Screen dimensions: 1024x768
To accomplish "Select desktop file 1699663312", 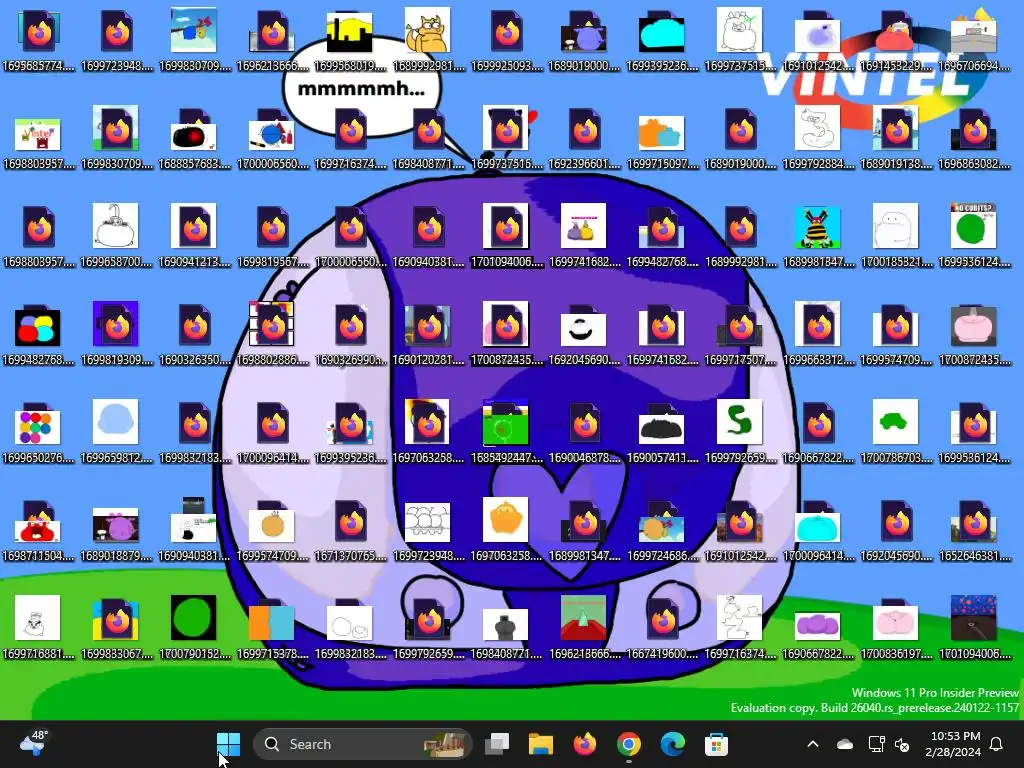I will click(818, 333).
